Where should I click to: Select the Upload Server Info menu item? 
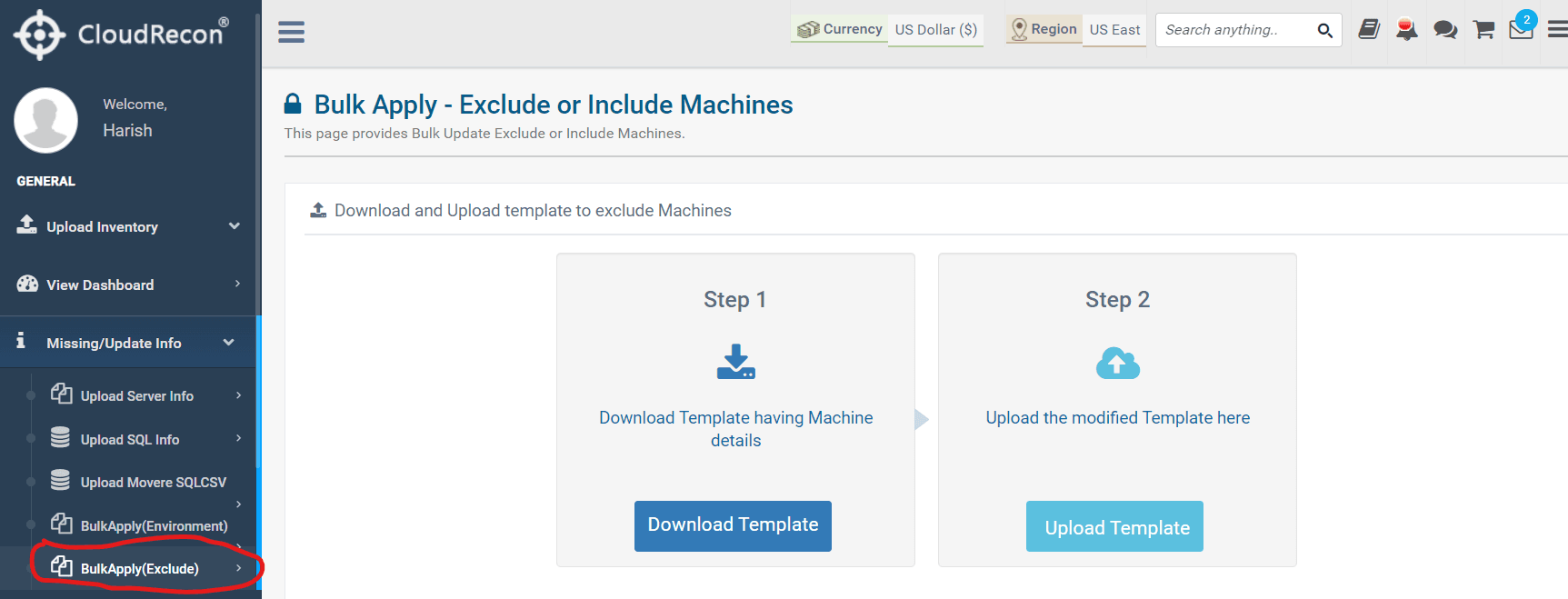tap(137, 396)
